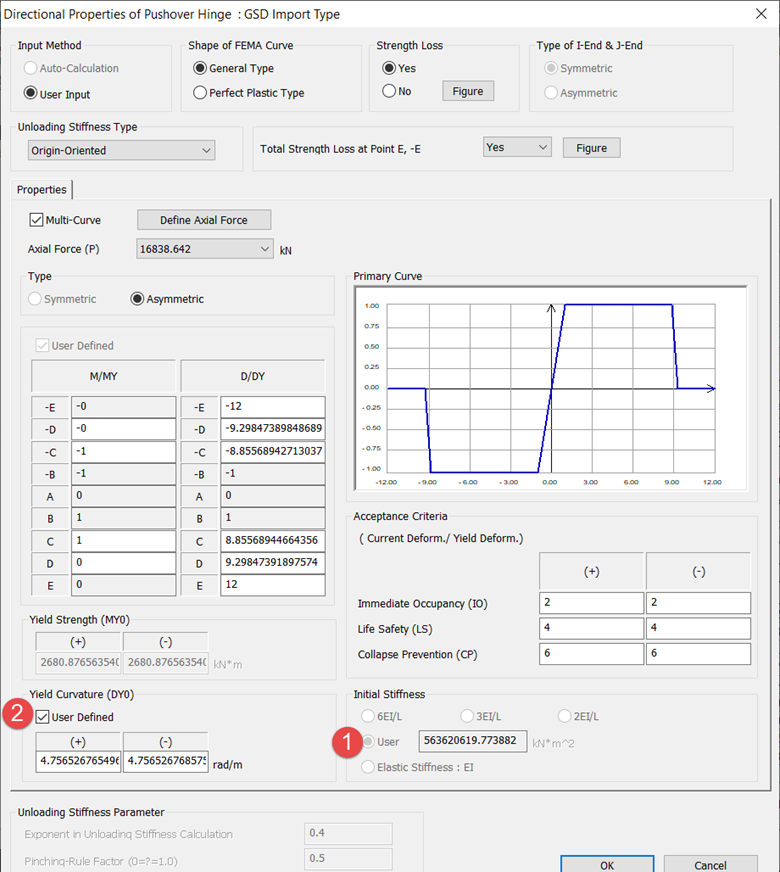Click Collapse Prevention (-) input field

[698, 654]
